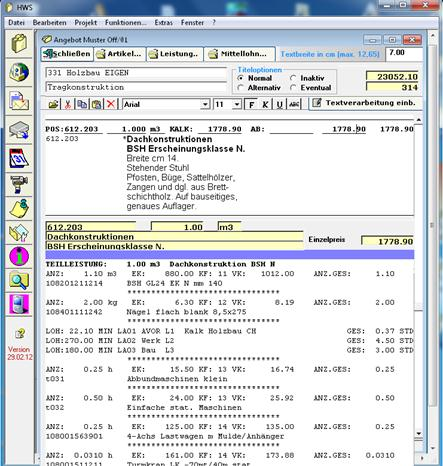Select the Inaktiv title option
Viewport: 443px width, 466px height.
click(307, 78)
